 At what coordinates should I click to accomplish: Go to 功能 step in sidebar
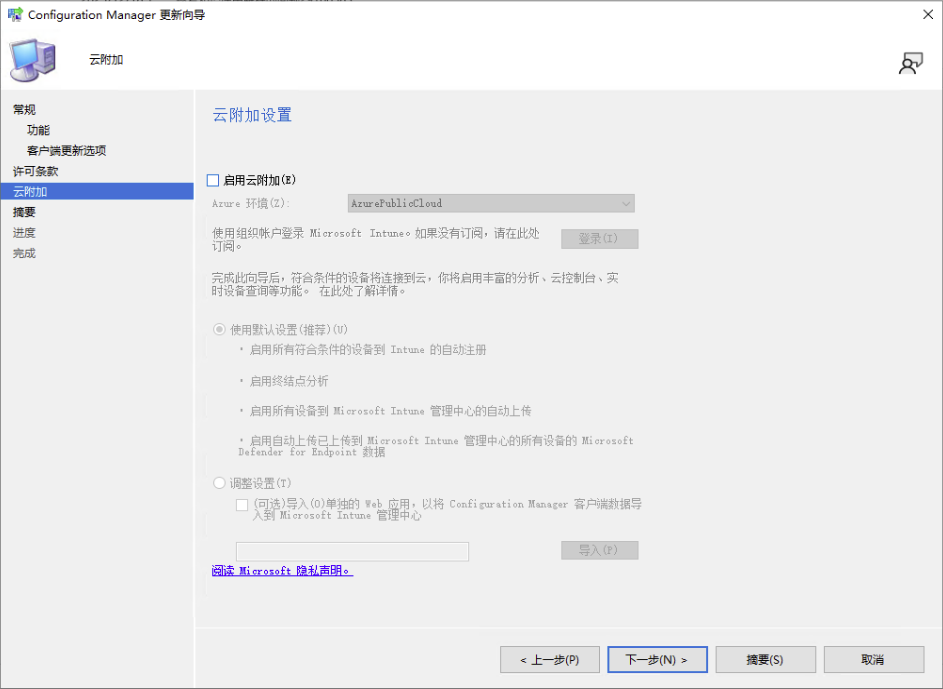pyautogui.click(x=38, y=130)
